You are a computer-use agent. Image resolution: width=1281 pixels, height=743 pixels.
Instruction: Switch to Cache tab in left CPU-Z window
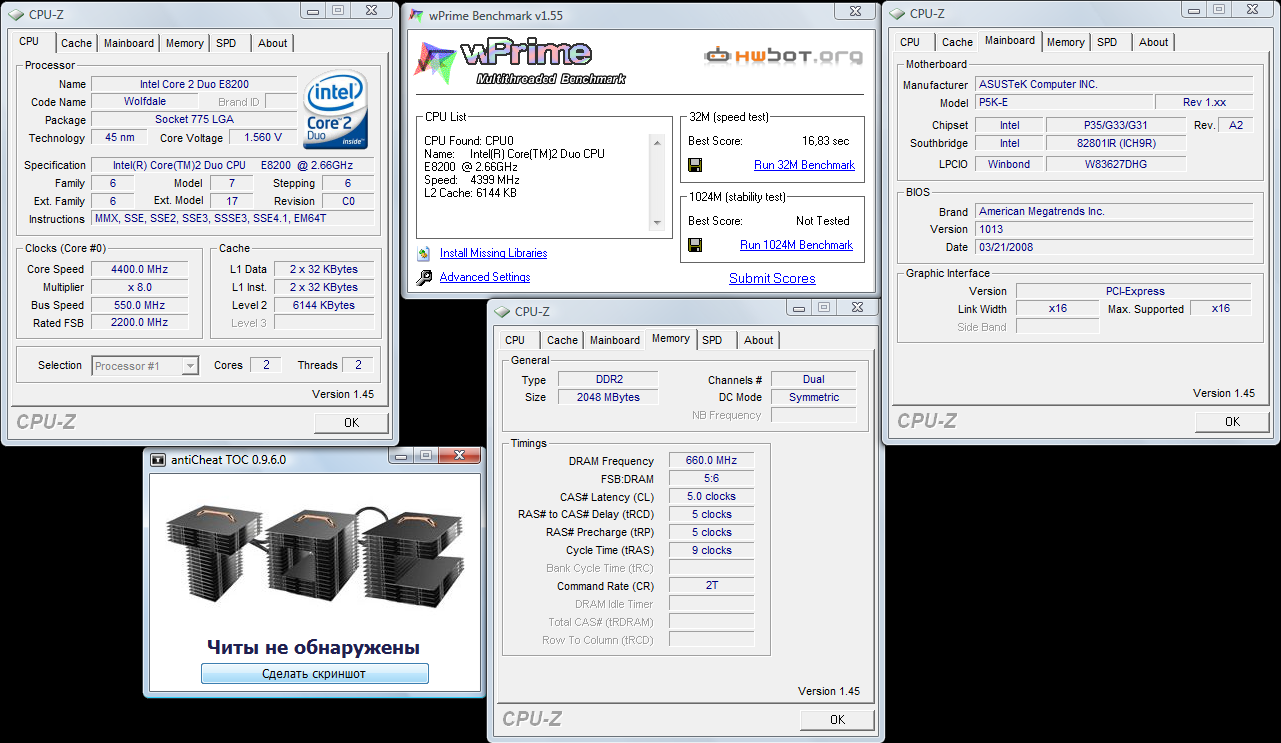pos(76,43)
